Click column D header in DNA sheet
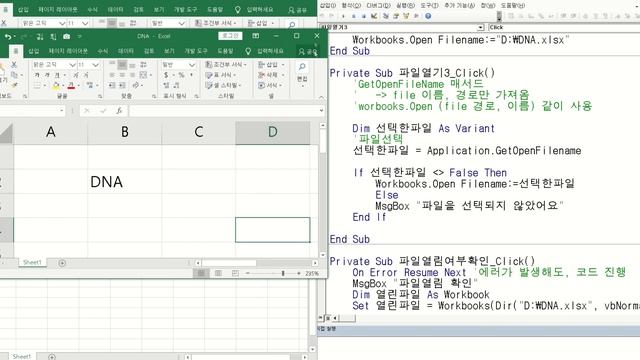Screen dimensions: 640x360 coord(273,132)
